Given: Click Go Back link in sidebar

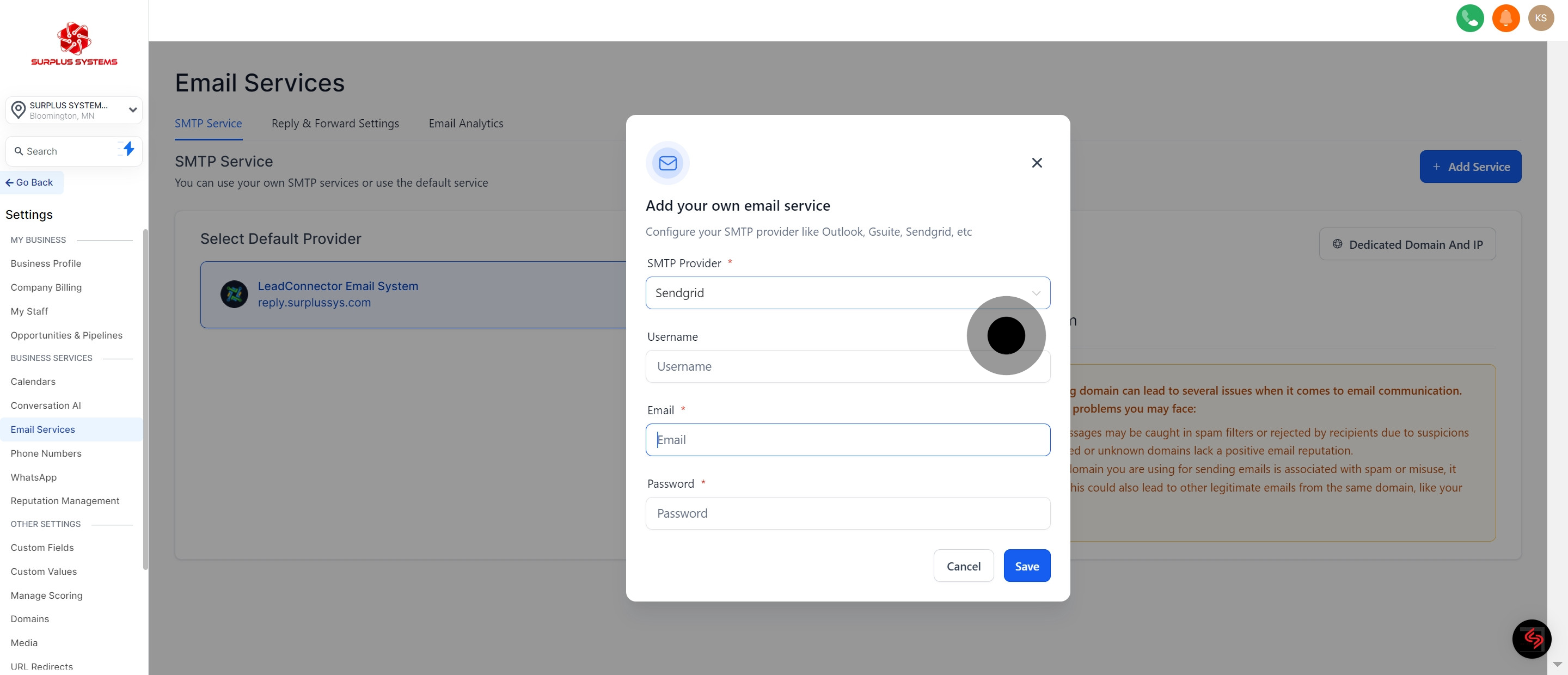Looking at the screenshot, I should (30, 182).
